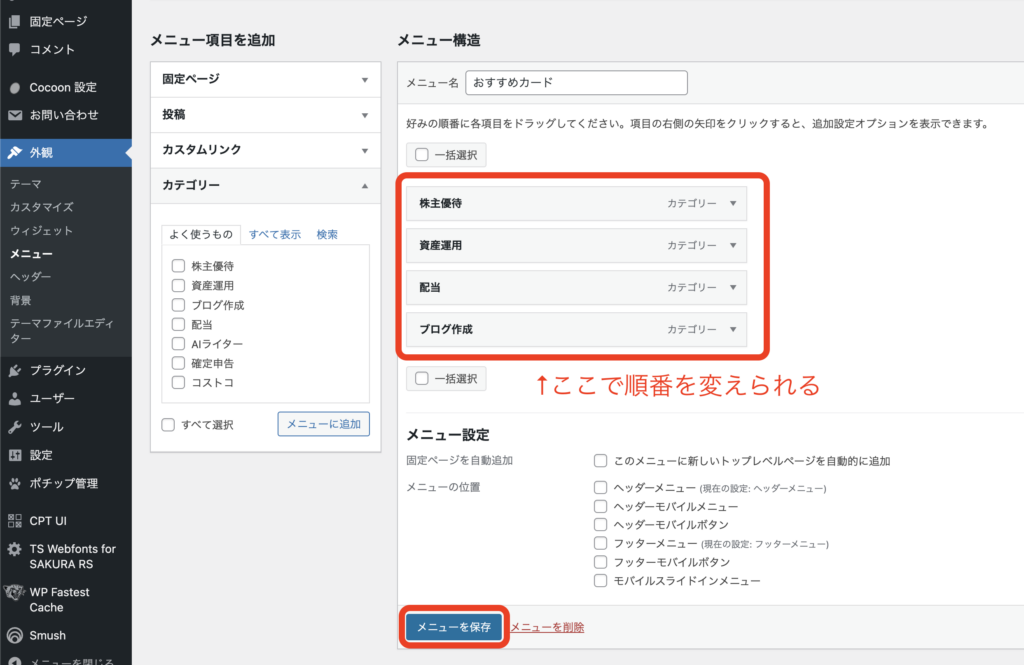Open 背景 in the sidebar

pos(20,300)
